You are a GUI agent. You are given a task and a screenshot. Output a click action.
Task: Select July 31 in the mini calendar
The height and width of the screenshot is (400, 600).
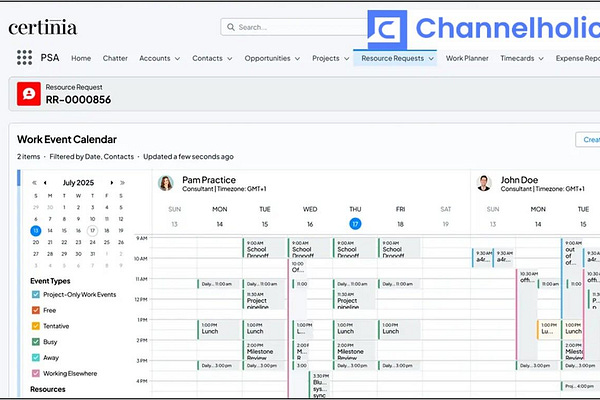coord(92,254)
